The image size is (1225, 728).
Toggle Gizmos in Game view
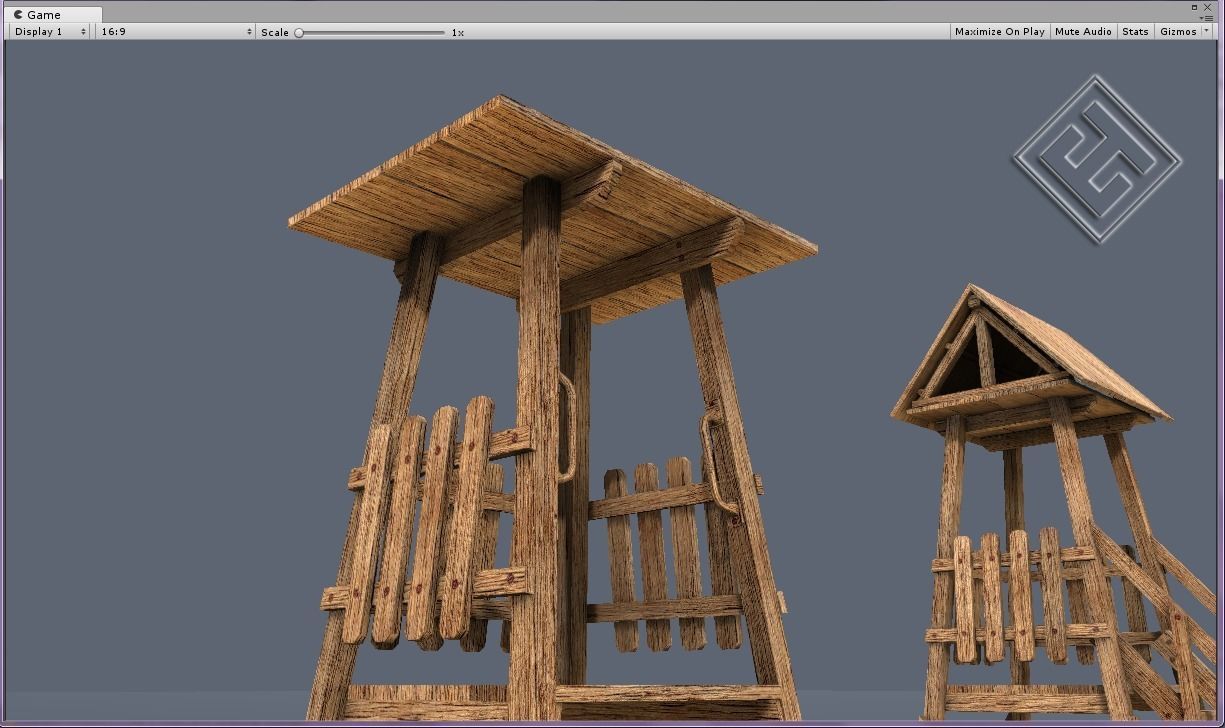pos(1178,32)
